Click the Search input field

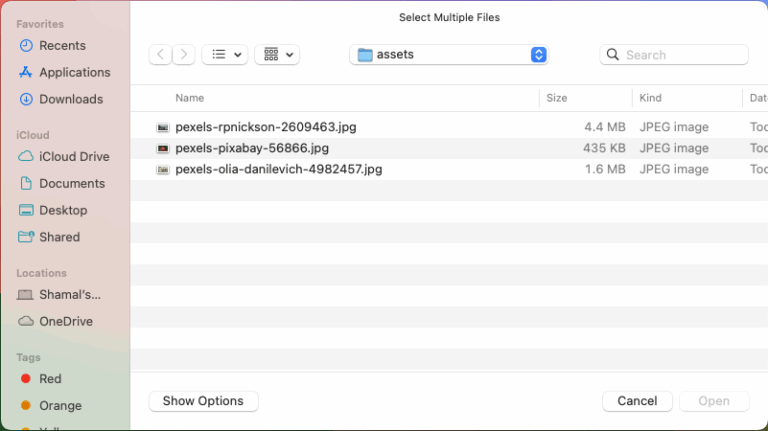(x=674, y=54)
